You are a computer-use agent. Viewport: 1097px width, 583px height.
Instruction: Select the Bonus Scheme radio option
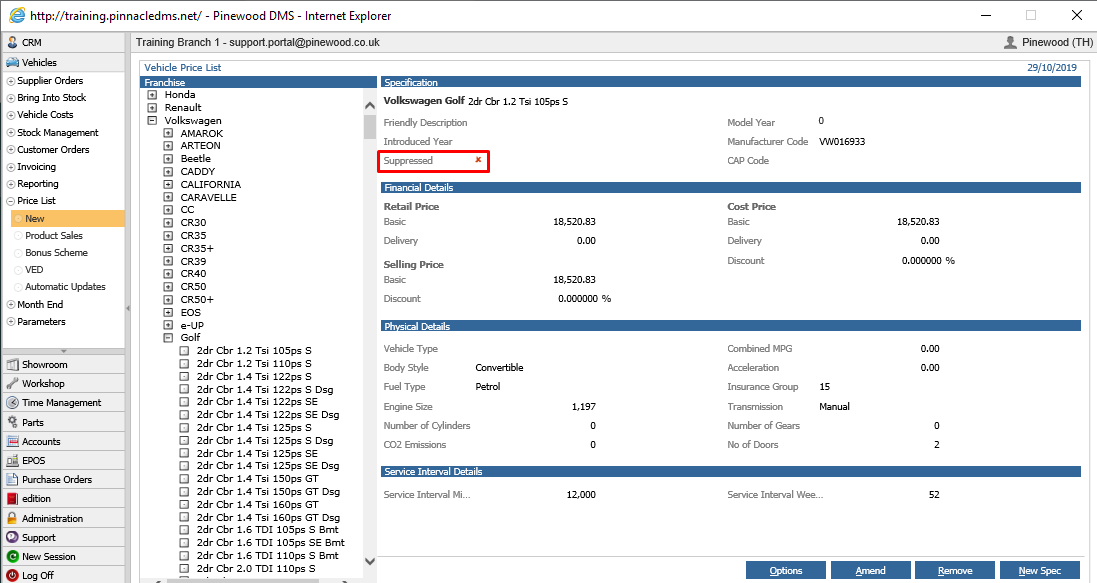(x=18, y=253)
